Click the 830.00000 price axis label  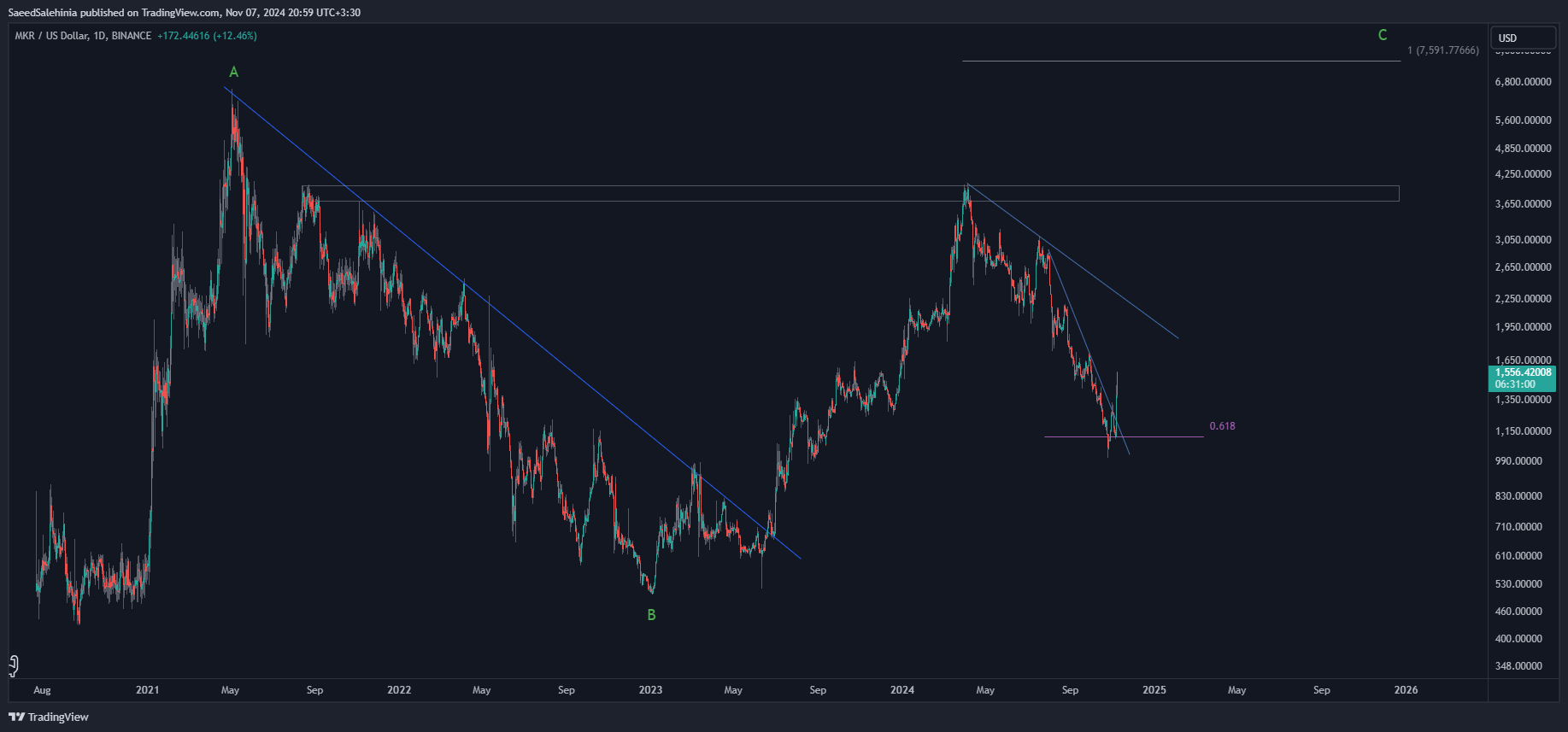[1518, 496]
